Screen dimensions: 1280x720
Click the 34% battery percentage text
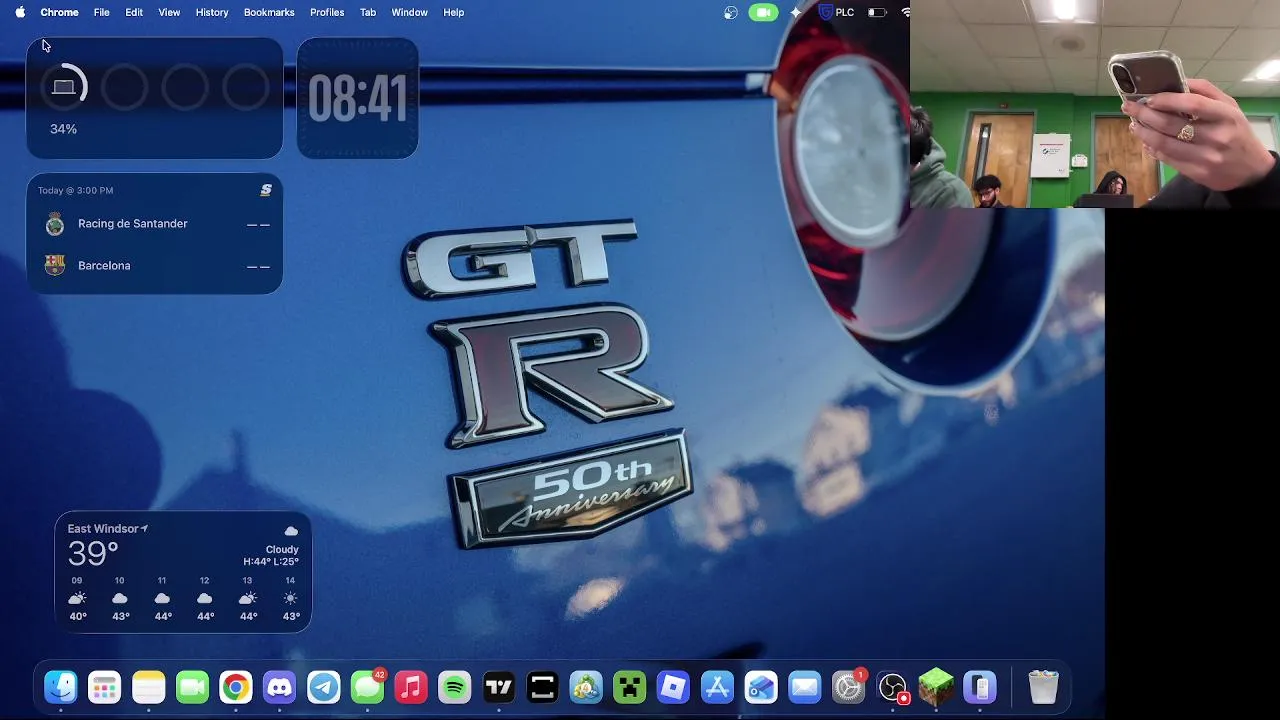(63, 129)
